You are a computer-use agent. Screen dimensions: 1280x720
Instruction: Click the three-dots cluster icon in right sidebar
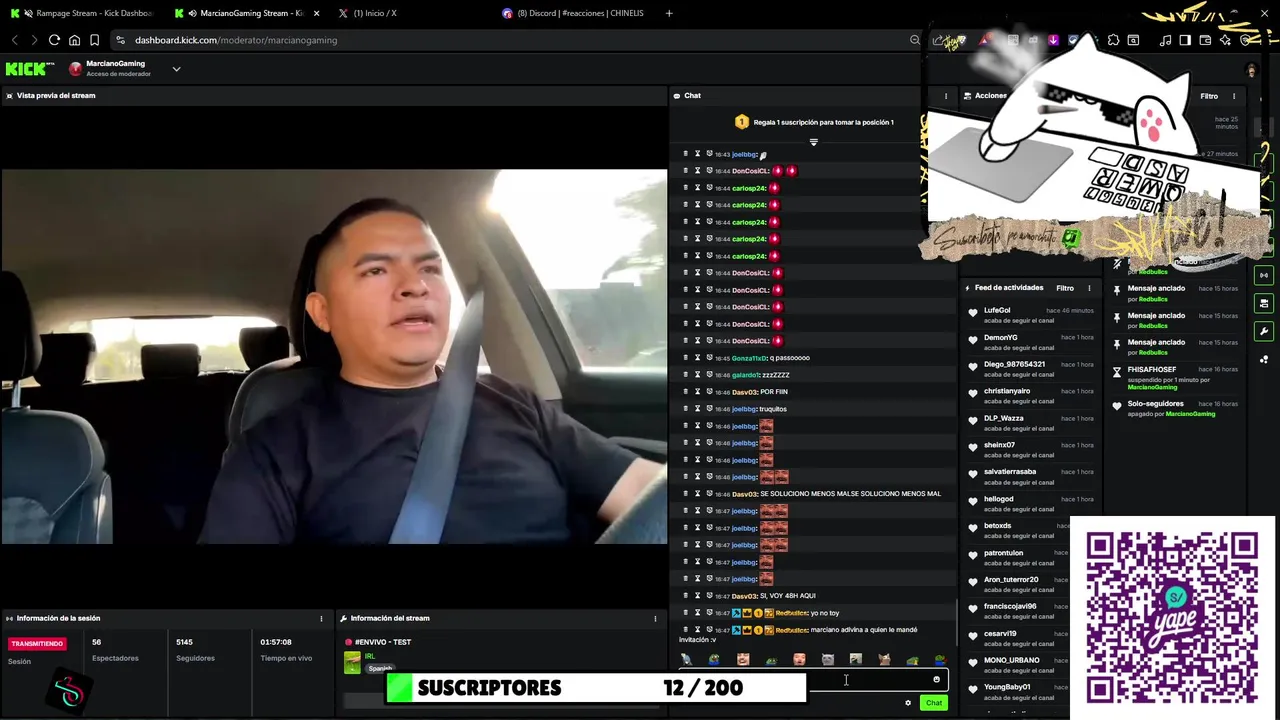coord(1264,359)
